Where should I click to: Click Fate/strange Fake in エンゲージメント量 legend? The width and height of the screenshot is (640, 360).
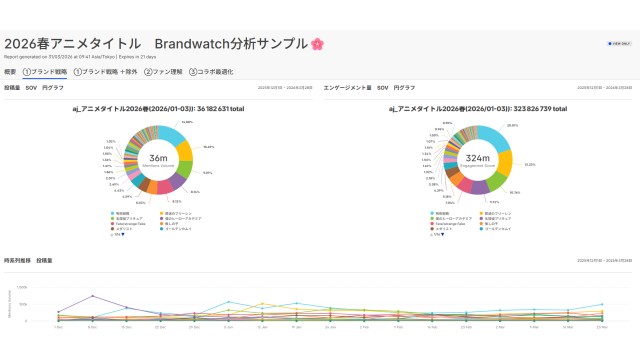[447, 224]
